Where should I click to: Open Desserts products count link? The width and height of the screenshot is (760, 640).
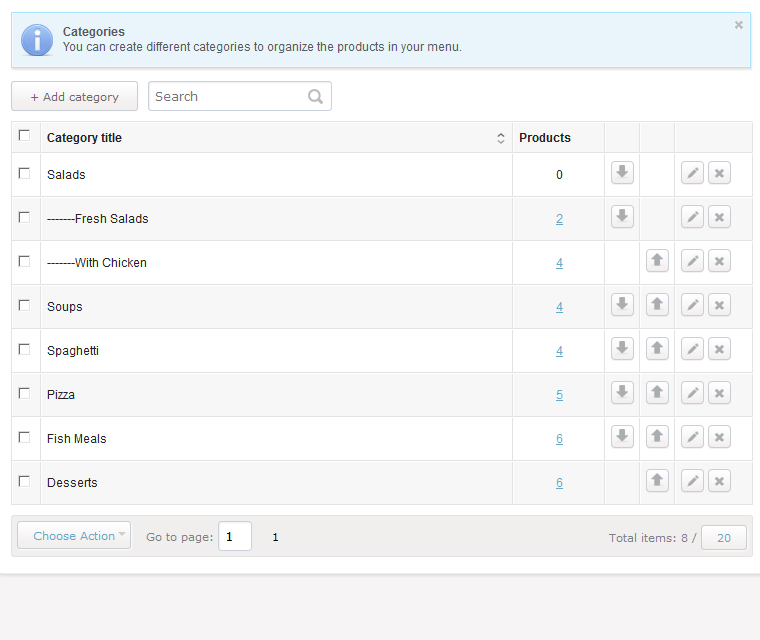click(559, 483)
